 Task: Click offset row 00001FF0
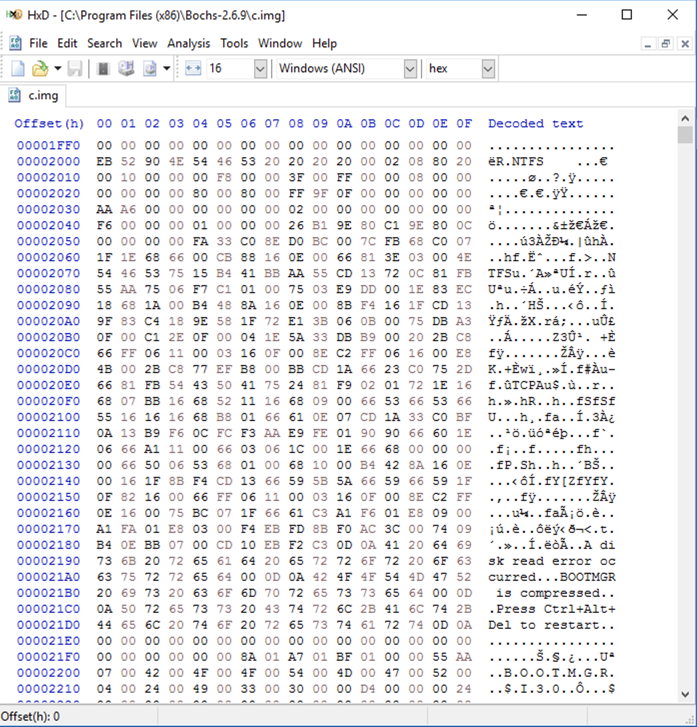(x=48, y=146)
